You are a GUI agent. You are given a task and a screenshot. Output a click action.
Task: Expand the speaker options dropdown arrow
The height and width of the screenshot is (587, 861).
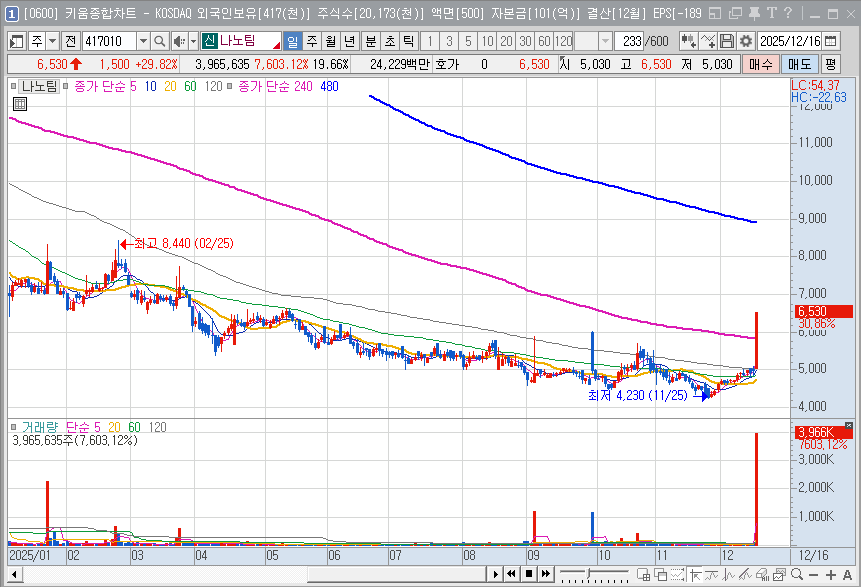pyautogui.click(x=193, y=41)
